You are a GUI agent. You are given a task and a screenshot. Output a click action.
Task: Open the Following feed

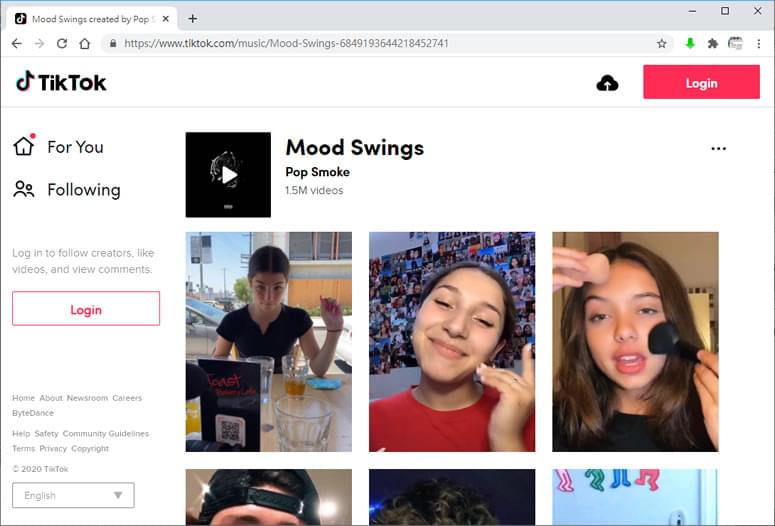click(x=67, y=190)
